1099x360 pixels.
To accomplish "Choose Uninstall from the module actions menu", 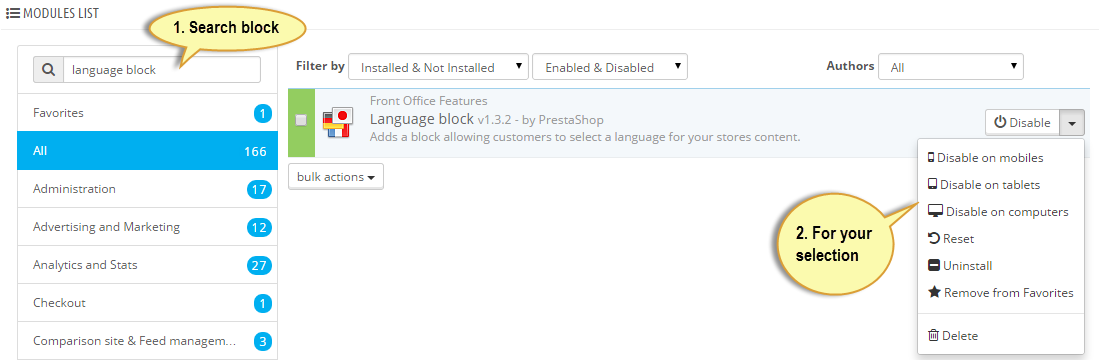I will pyautogui.click(x=960, y=266).
